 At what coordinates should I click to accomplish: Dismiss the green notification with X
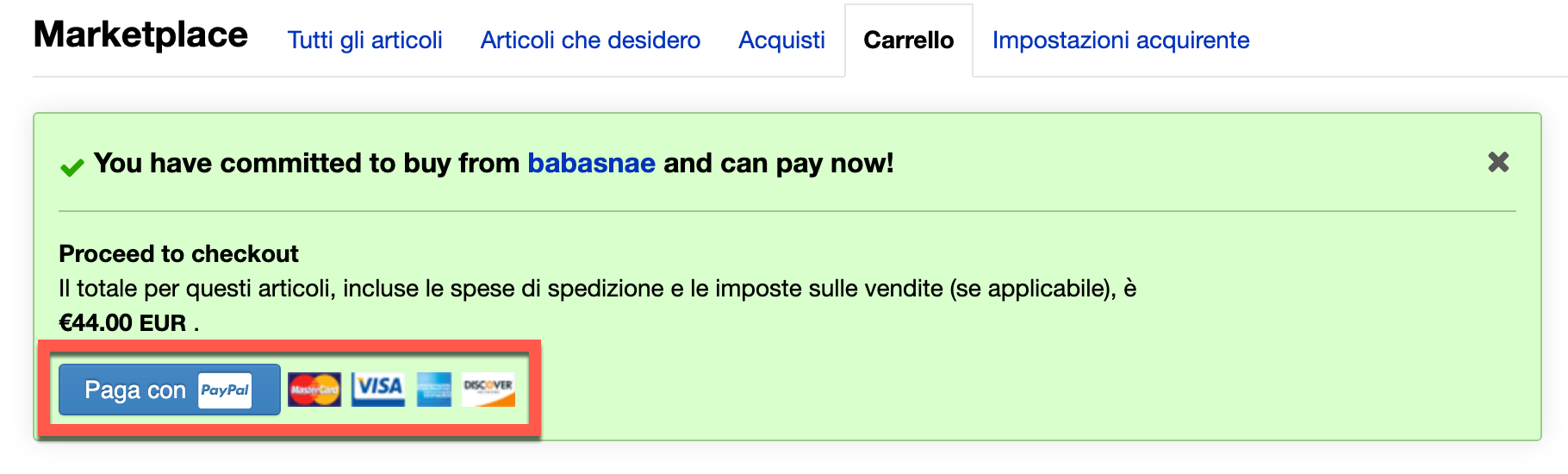tap(1498, 162)
